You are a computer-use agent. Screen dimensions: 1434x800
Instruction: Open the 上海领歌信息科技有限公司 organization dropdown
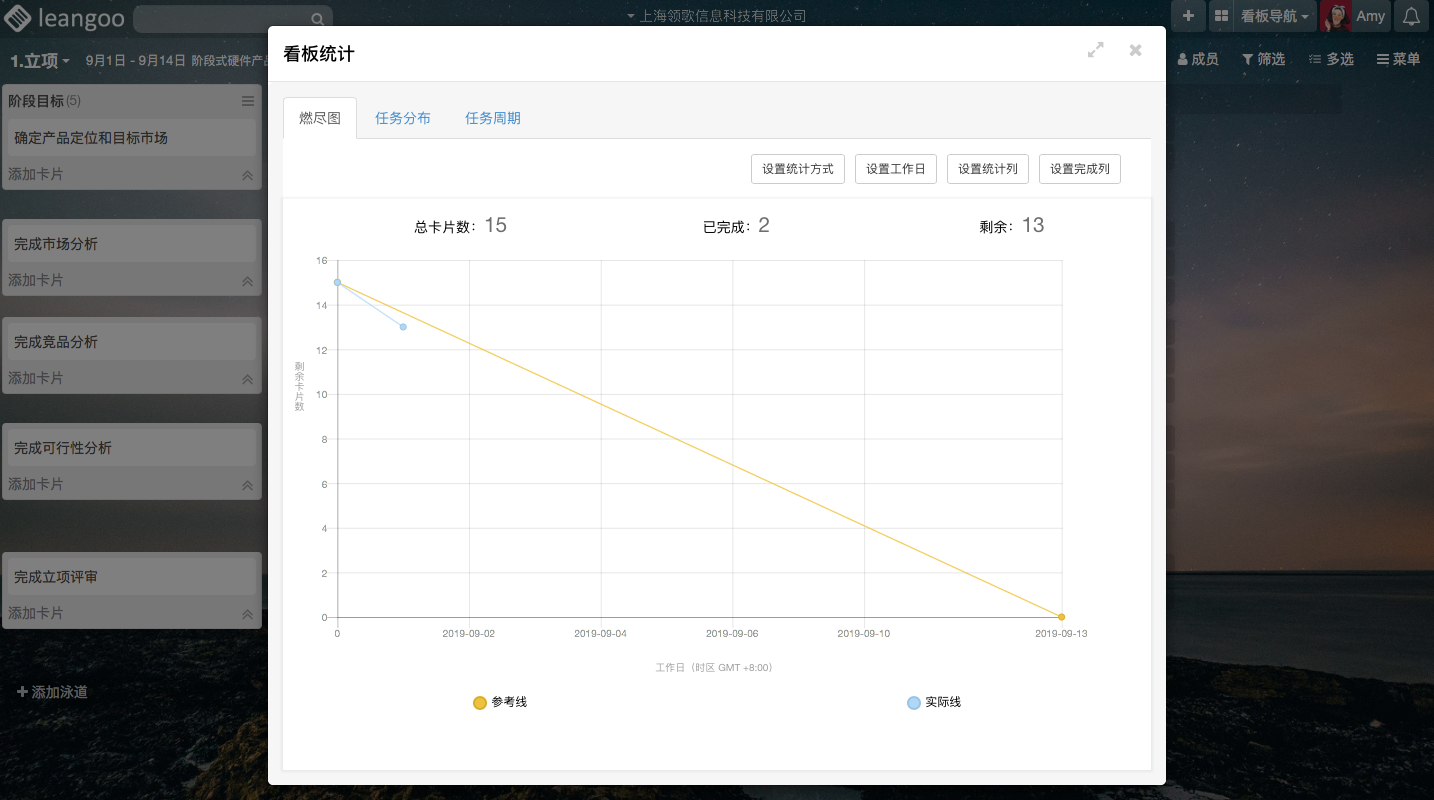[x=716, y=16]
